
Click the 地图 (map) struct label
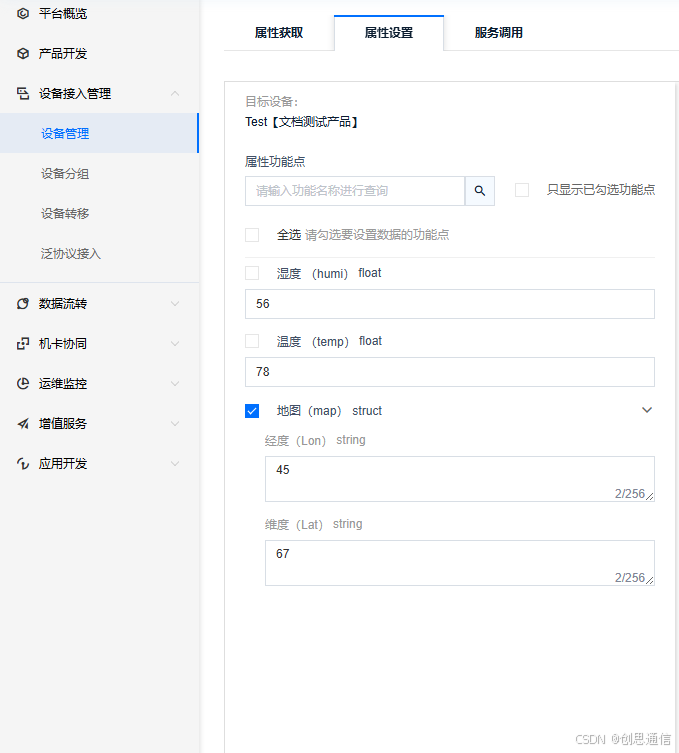(x=329, y=411)
